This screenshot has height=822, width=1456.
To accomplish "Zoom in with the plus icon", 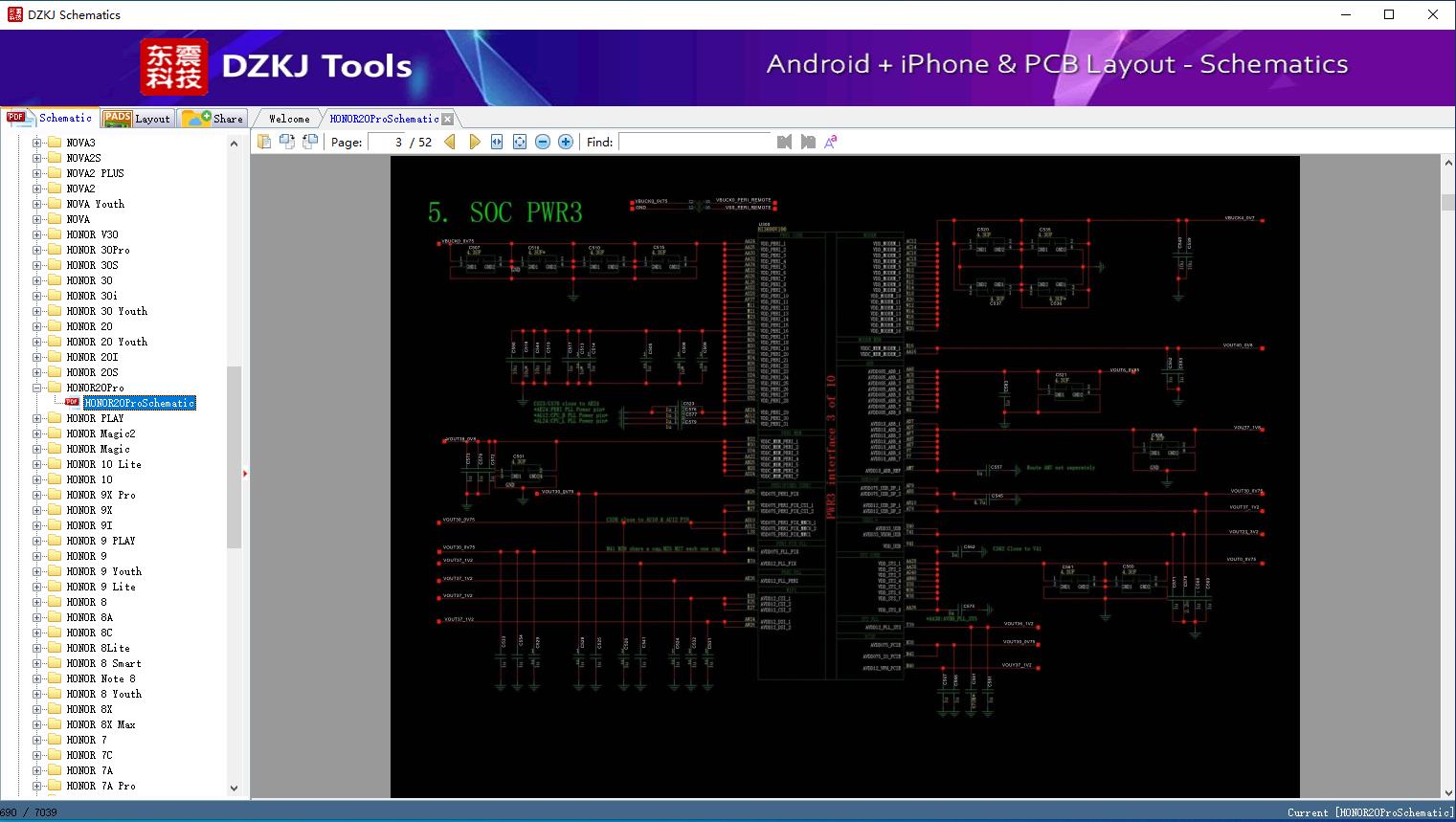I will [x=566, y=142].
